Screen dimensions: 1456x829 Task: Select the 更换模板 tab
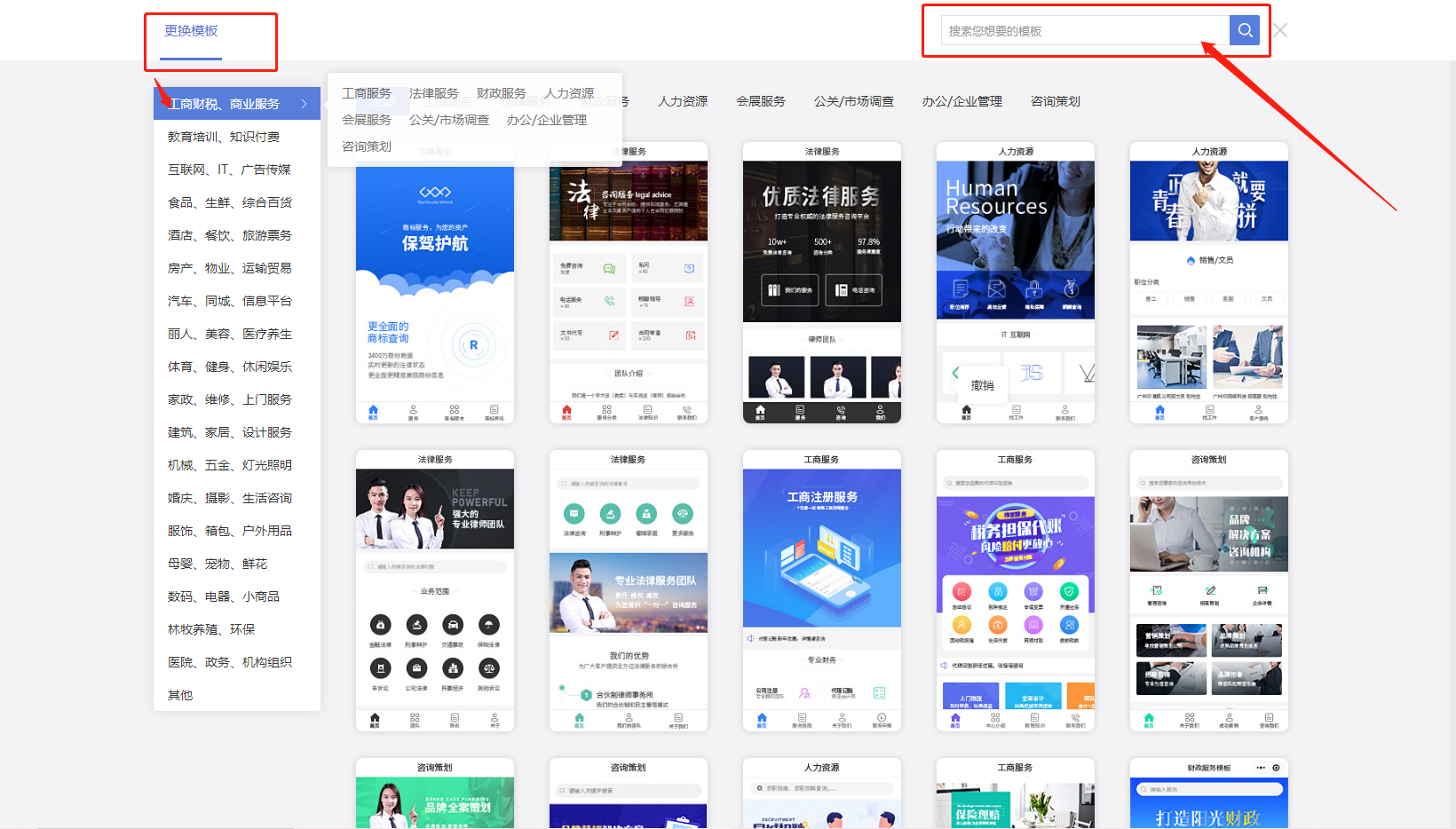(191, 31)
